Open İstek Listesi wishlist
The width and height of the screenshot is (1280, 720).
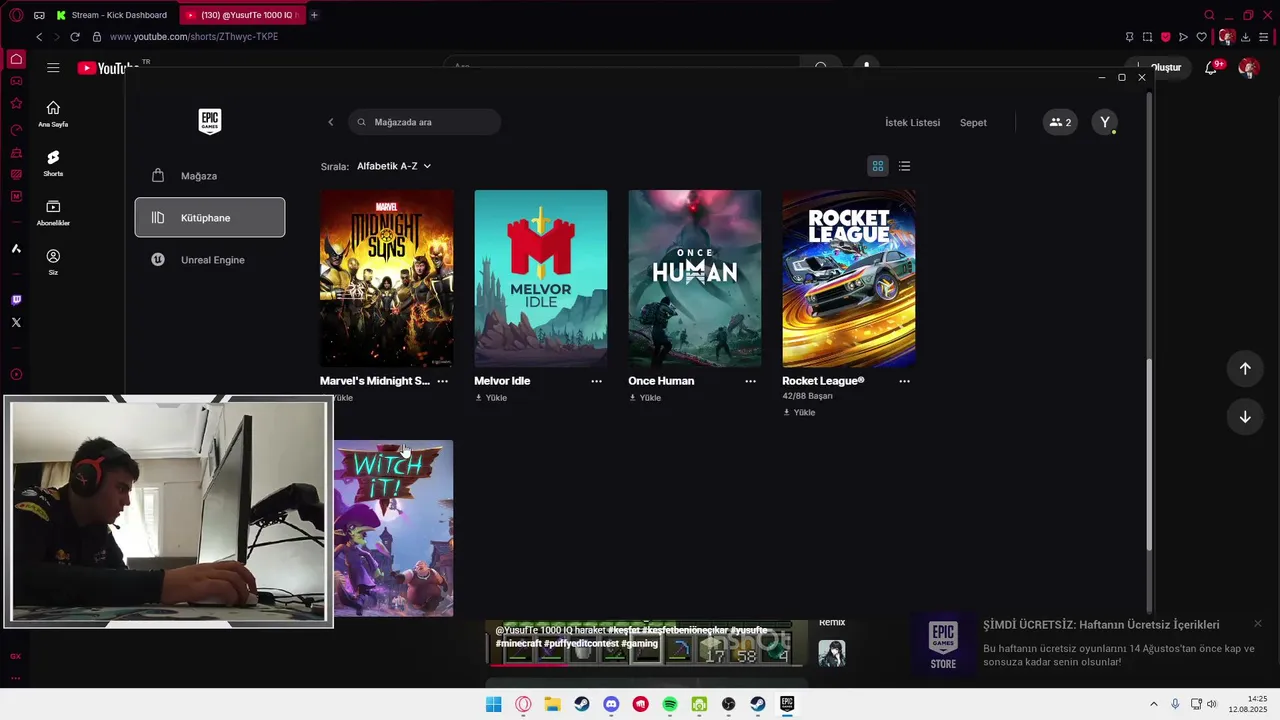tap(912, 123)
